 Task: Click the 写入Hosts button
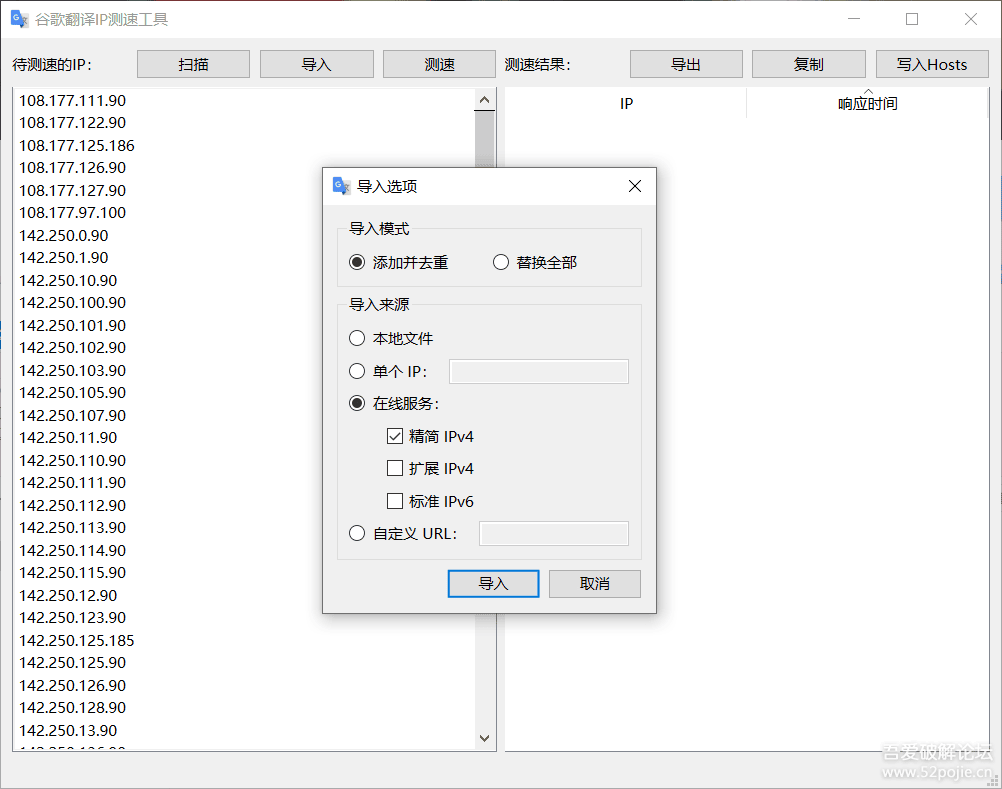click(x=932, y=65)
